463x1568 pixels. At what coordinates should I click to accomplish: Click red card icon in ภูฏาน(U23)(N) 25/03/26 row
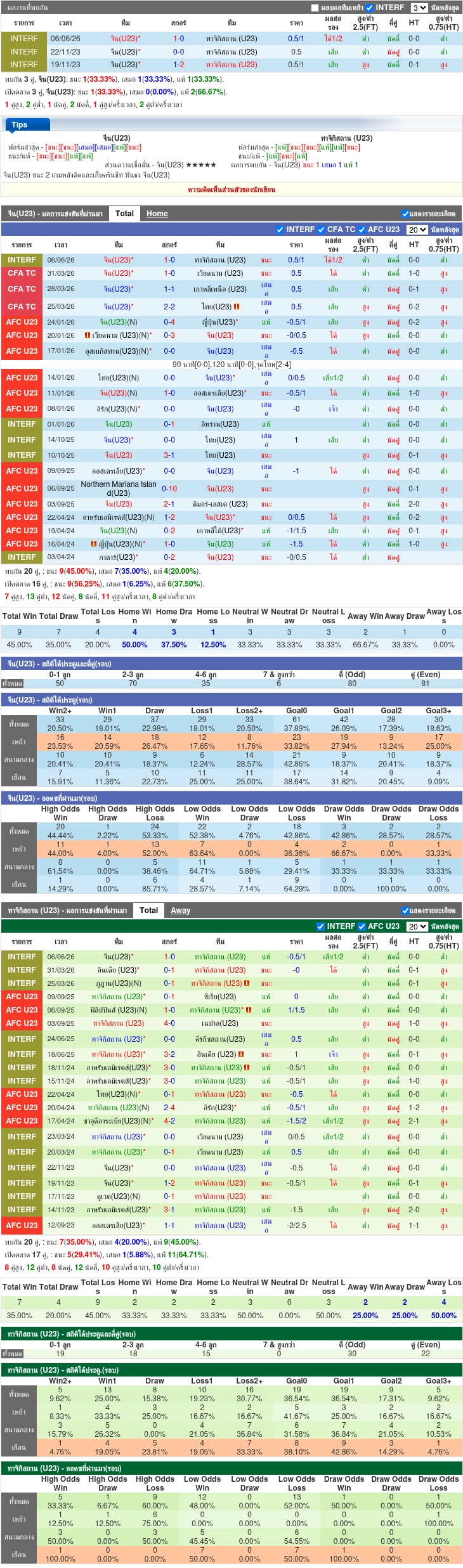pyautogui.click(x=247, y=983)
